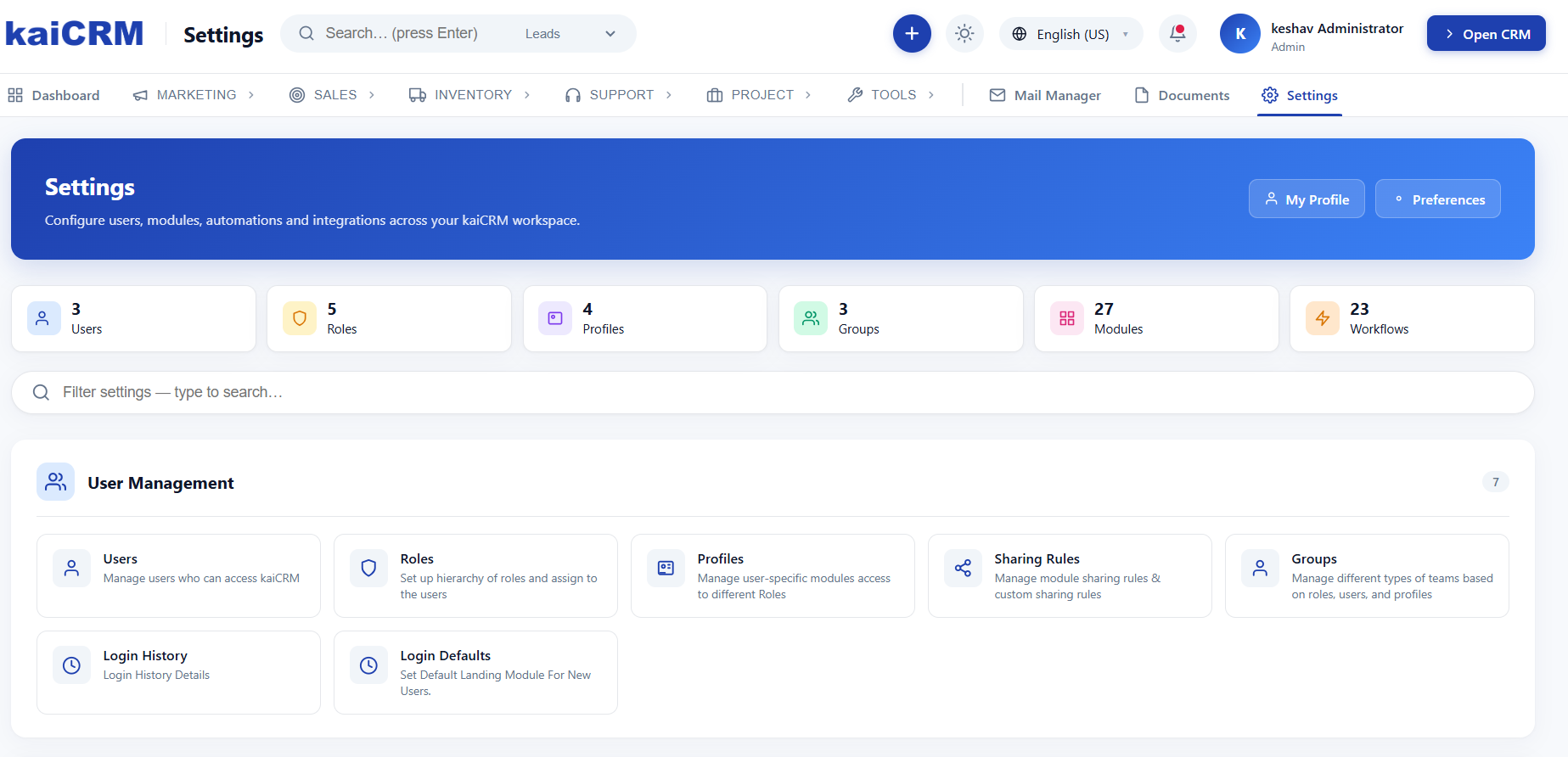Click the Workflows lightning stat icon
The width and height of the screenshot is (1568, 757).
point(1323,318)
